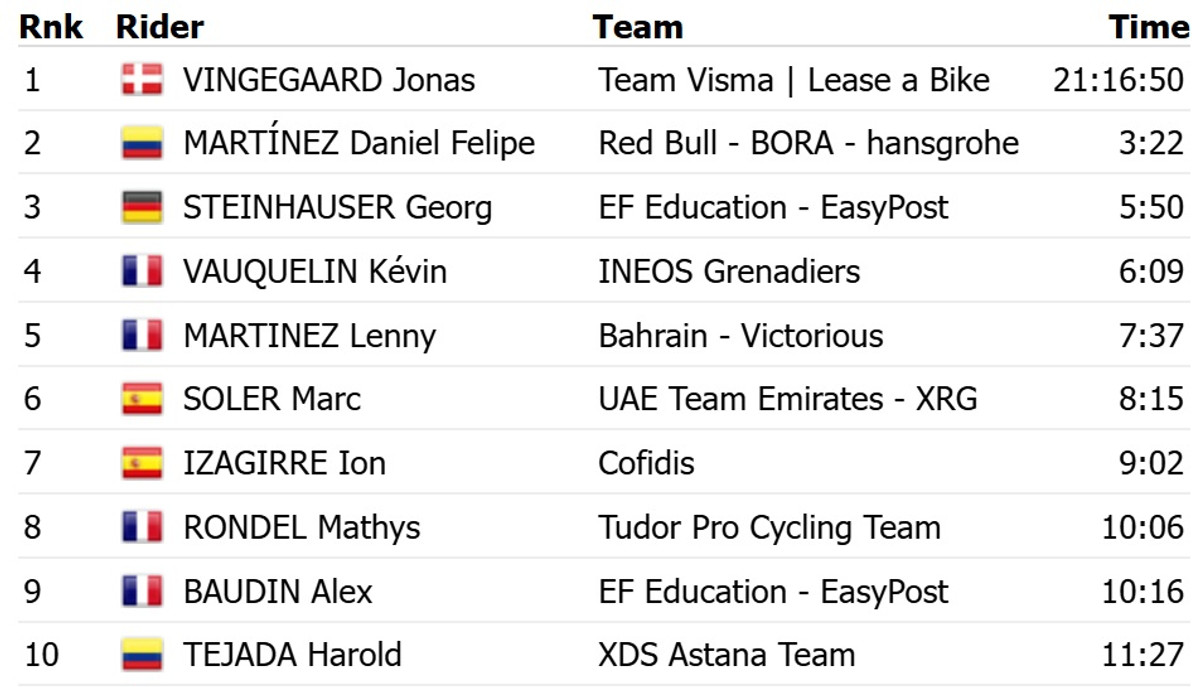Open Red Bull - BORA - hansgrohe team
Viewport: 1200px width, 687px height.
(808, 144)
